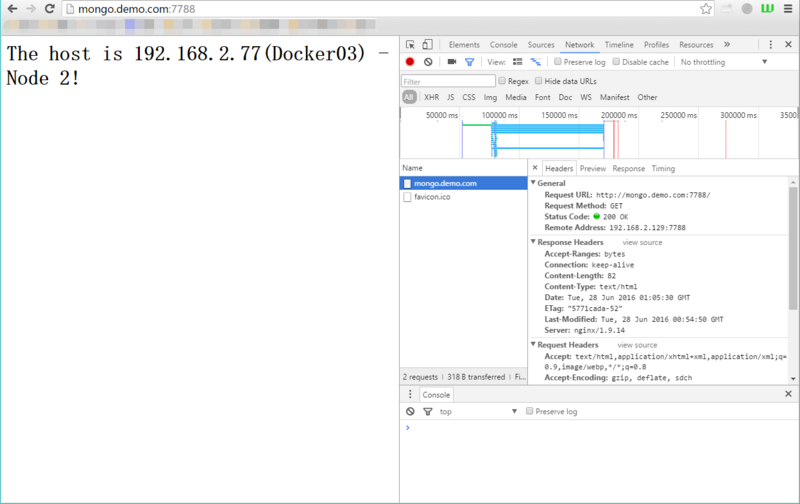Click the headers pane vertical scrollbar
Screen dimensions: 800x504
[x=793, y=248]
